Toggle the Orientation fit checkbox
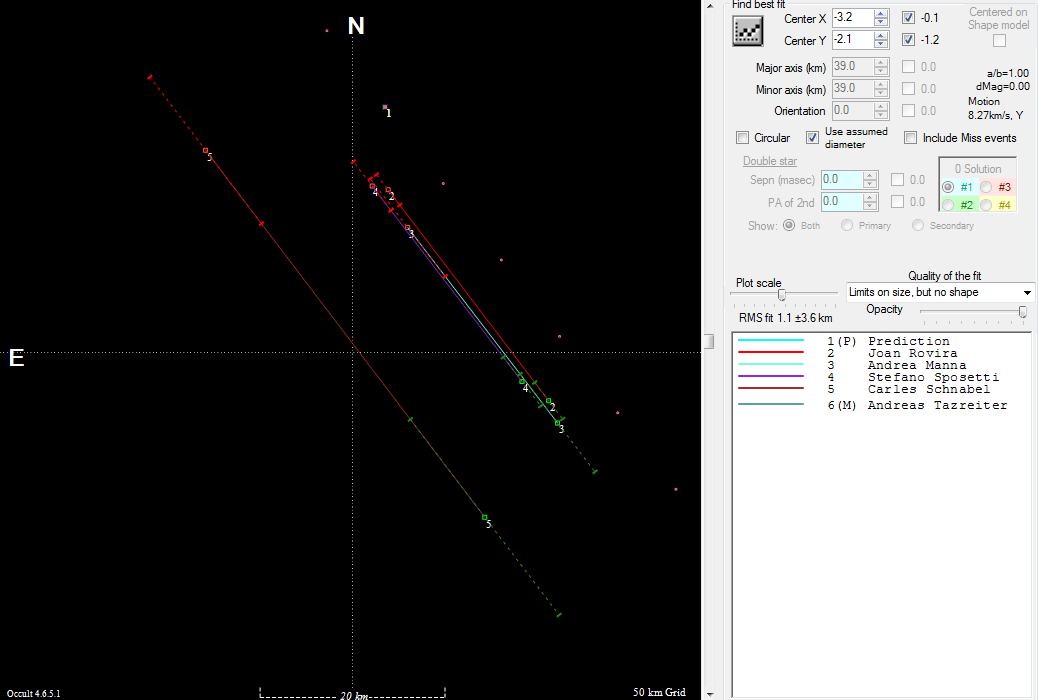The height and width of the screenshot is (700, 1038). [x=908, y=111]
